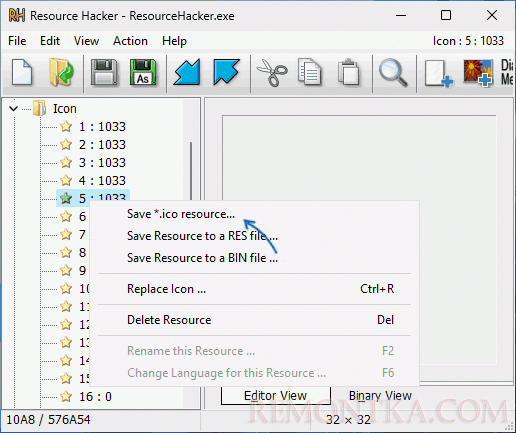Click the down-left blue arrow compile icon
The image size is (516, 433).
[187, 72]
